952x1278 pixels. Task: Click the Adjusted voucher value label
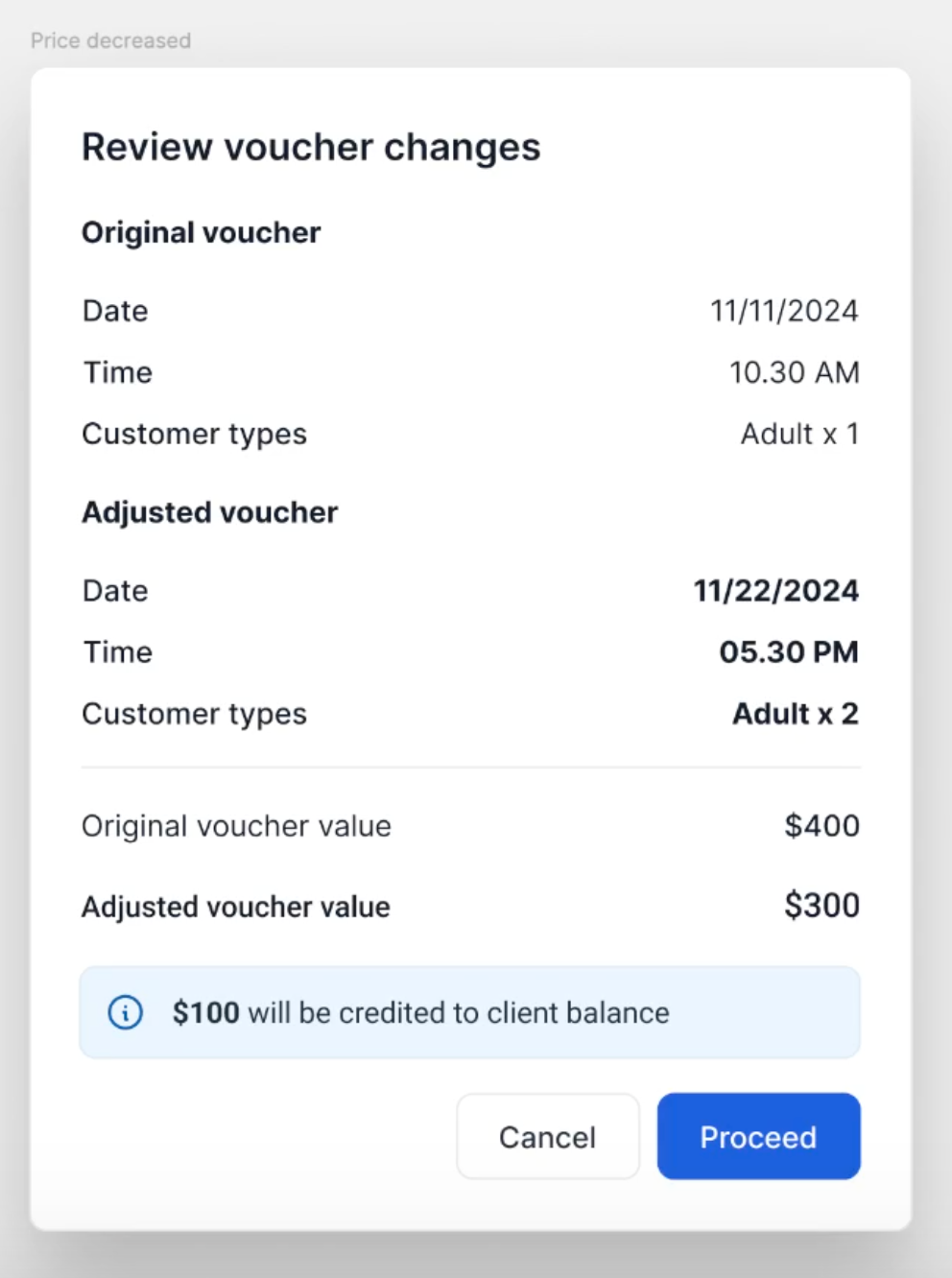point(235,907)
